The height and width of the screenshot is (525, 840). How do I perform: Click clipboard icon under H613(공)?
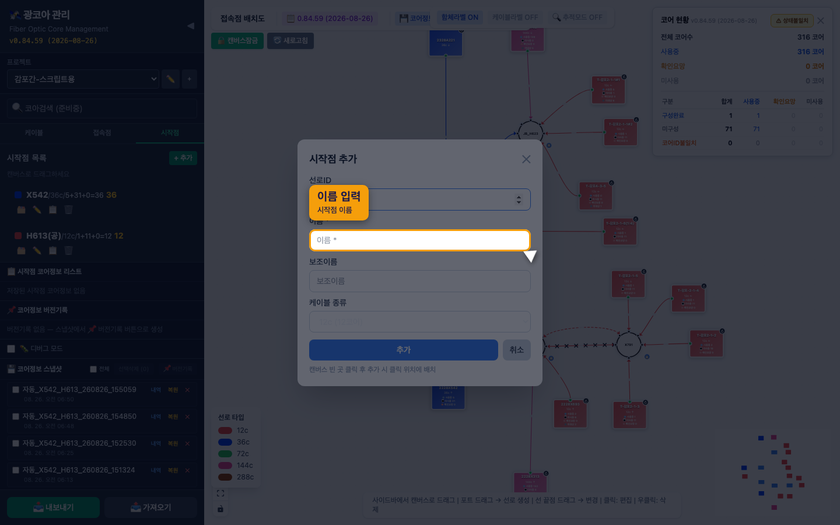(52, 250)
